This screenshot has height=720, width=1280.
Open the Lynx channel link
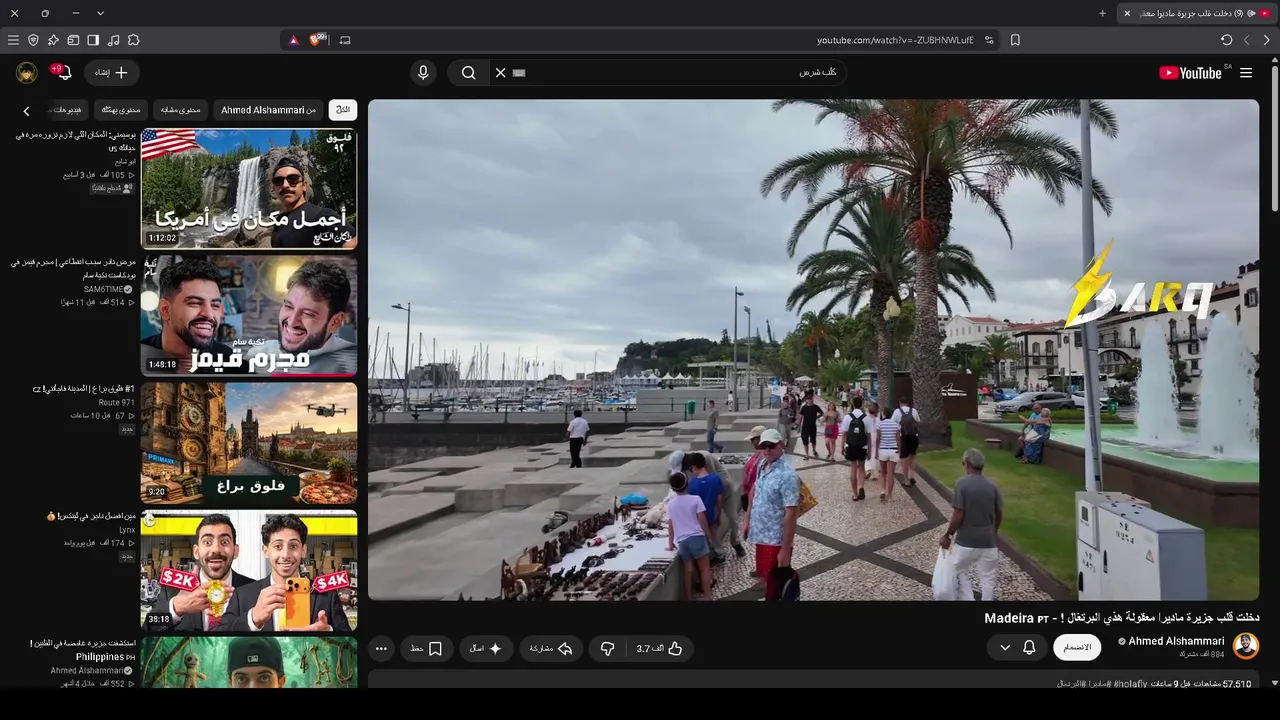pyautogui.click(x=127, y=530)
